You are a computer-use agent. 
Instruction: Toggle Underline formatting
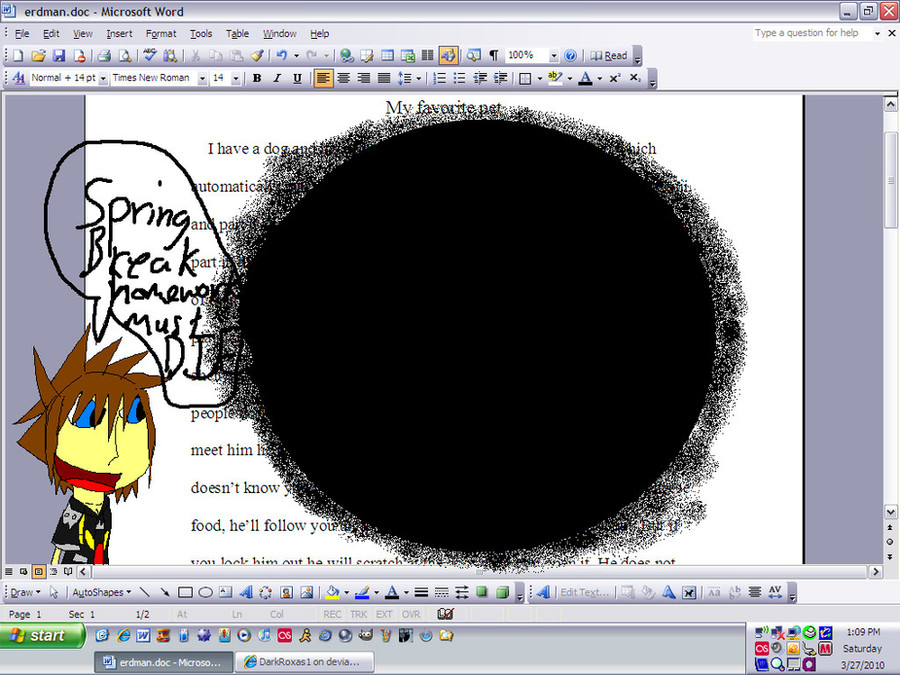tap(297, 78)
